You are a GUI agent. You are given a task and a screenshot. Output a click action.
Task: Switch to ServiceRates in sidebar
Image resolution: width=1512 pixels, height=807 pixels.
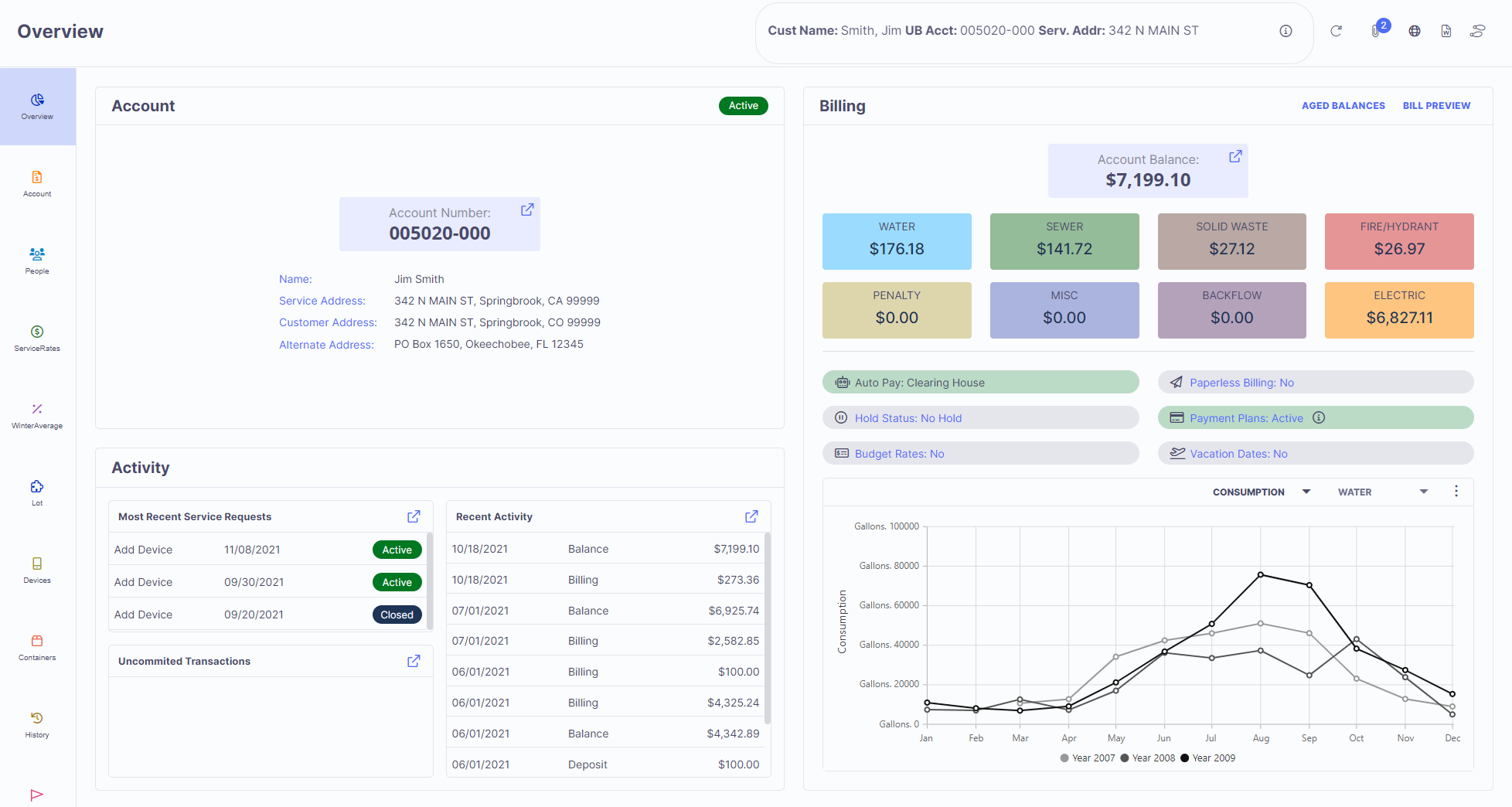click(37, 338)
